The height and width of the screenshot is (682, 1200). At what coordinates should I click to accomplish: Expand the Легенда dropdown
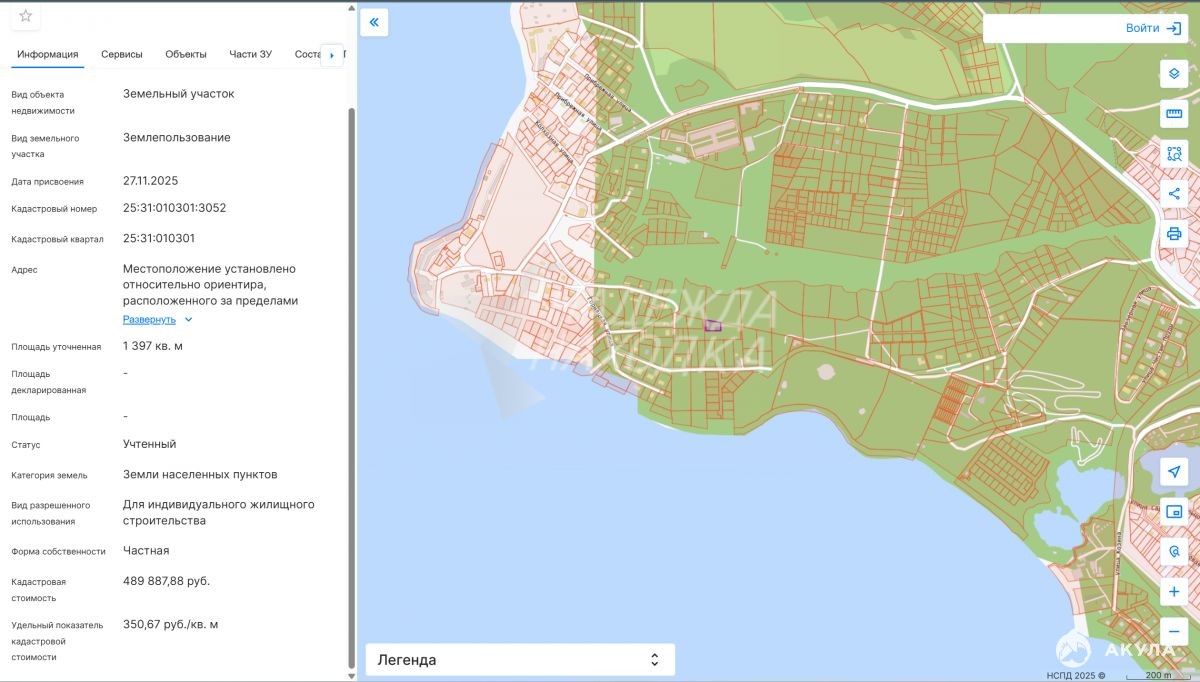coord(520,660)
